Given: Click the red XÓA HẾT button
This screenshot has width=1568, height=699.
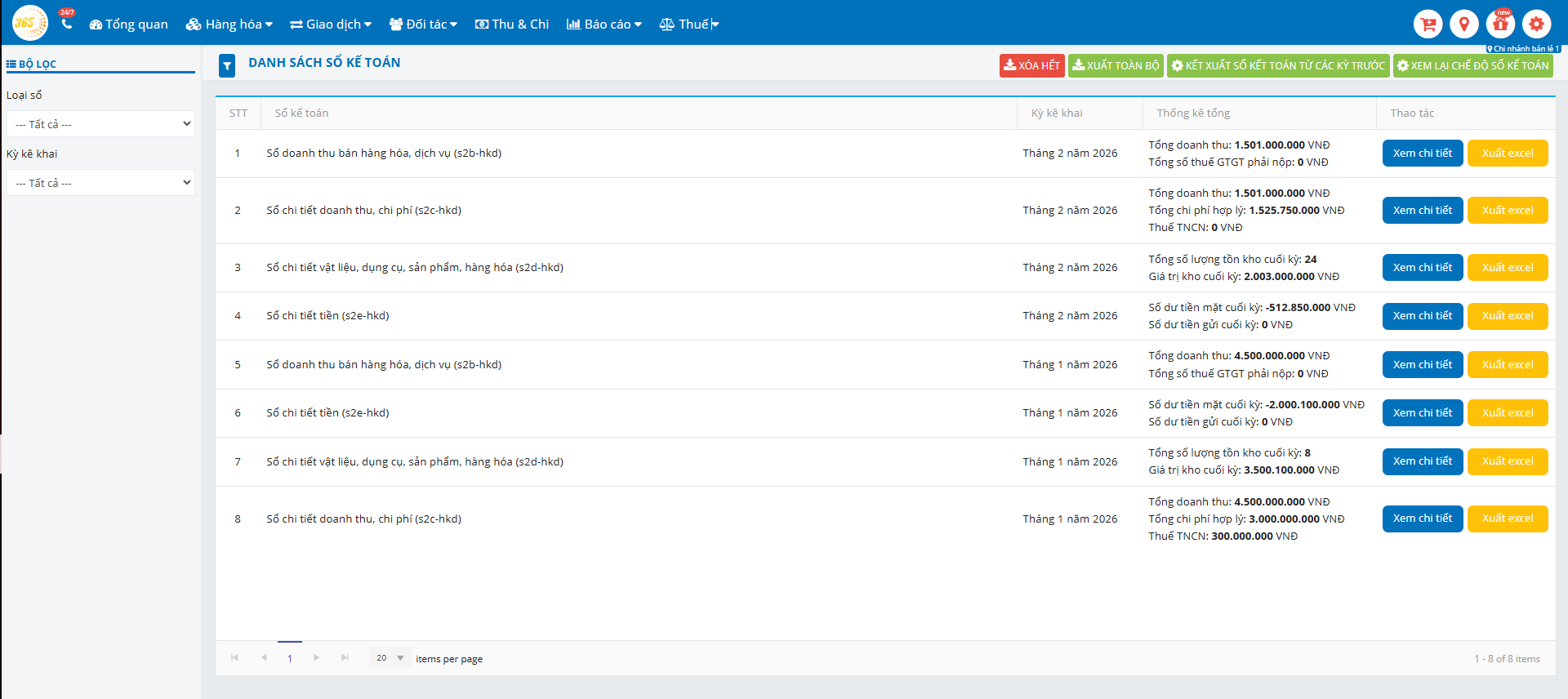Looking at the screenshot, I should click(1031, 65).
